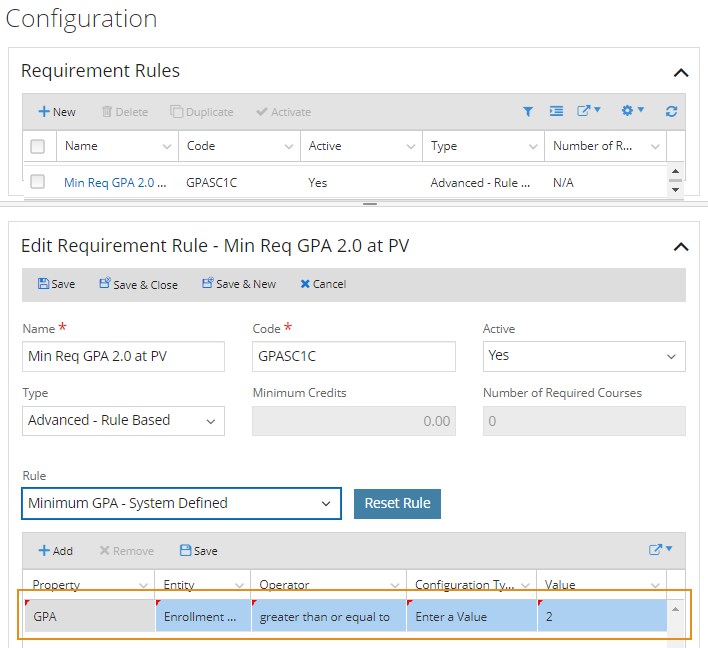Open export menu in Requirement Rules toolbar
Screen dimensions: 708x648
[x=588, y=111]
